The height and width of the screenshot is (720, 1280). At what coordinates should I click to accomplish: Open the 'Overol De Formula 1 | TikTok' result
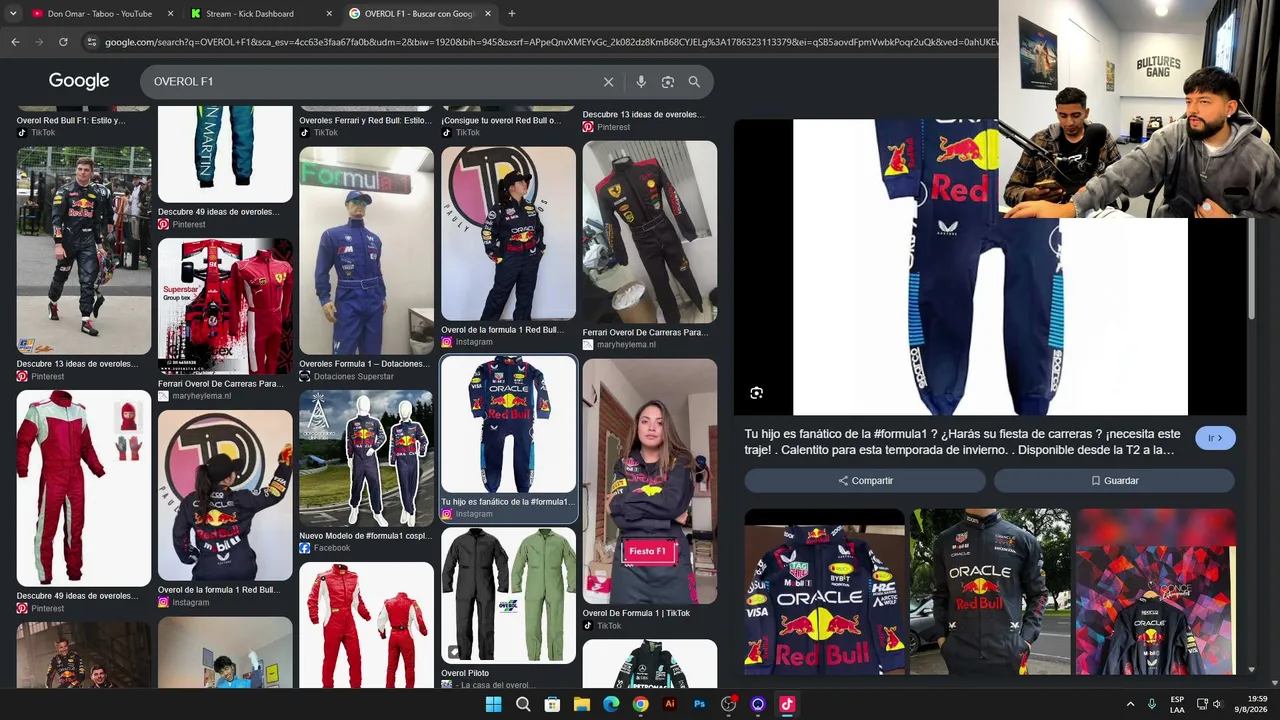coord(650,482)
